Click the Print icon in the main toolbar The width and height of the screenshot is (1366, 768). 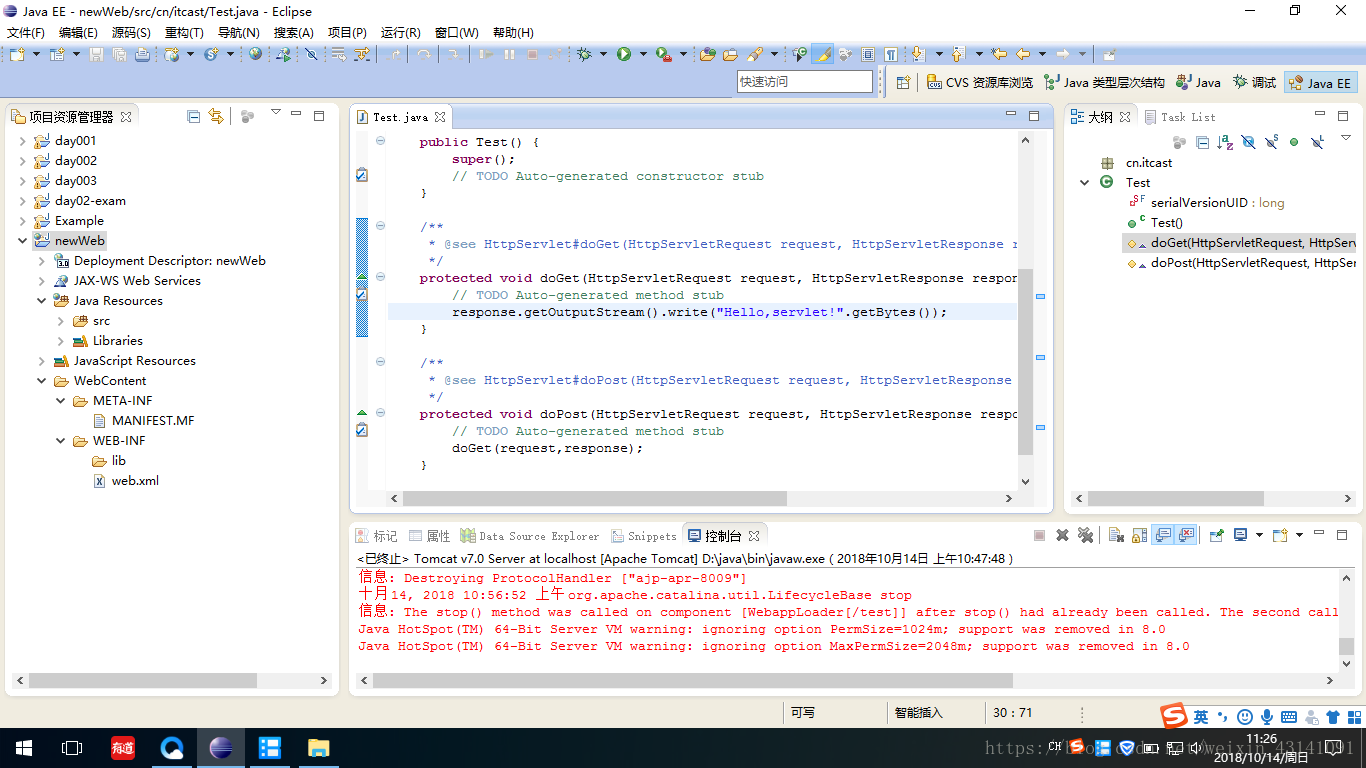(x=143, y=54)
